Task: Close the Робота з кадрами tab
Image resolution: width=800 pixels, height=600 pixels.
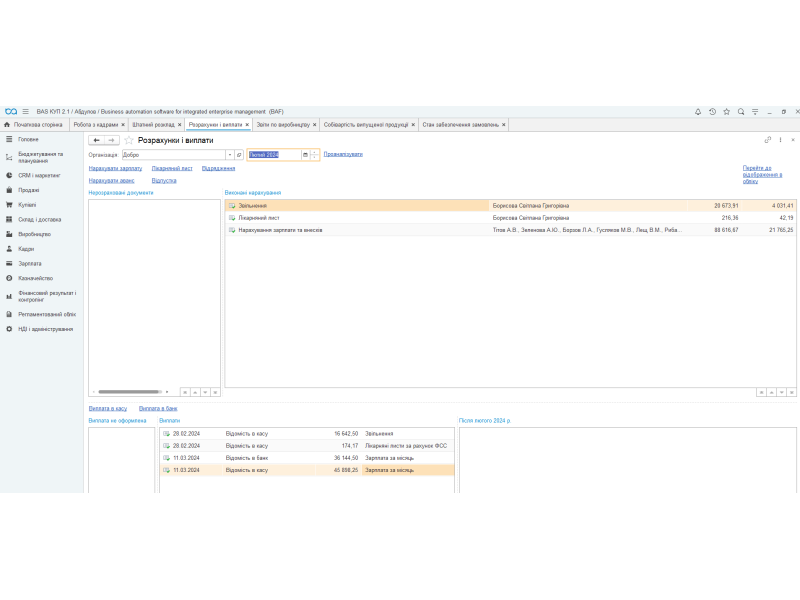Action: 123,124
